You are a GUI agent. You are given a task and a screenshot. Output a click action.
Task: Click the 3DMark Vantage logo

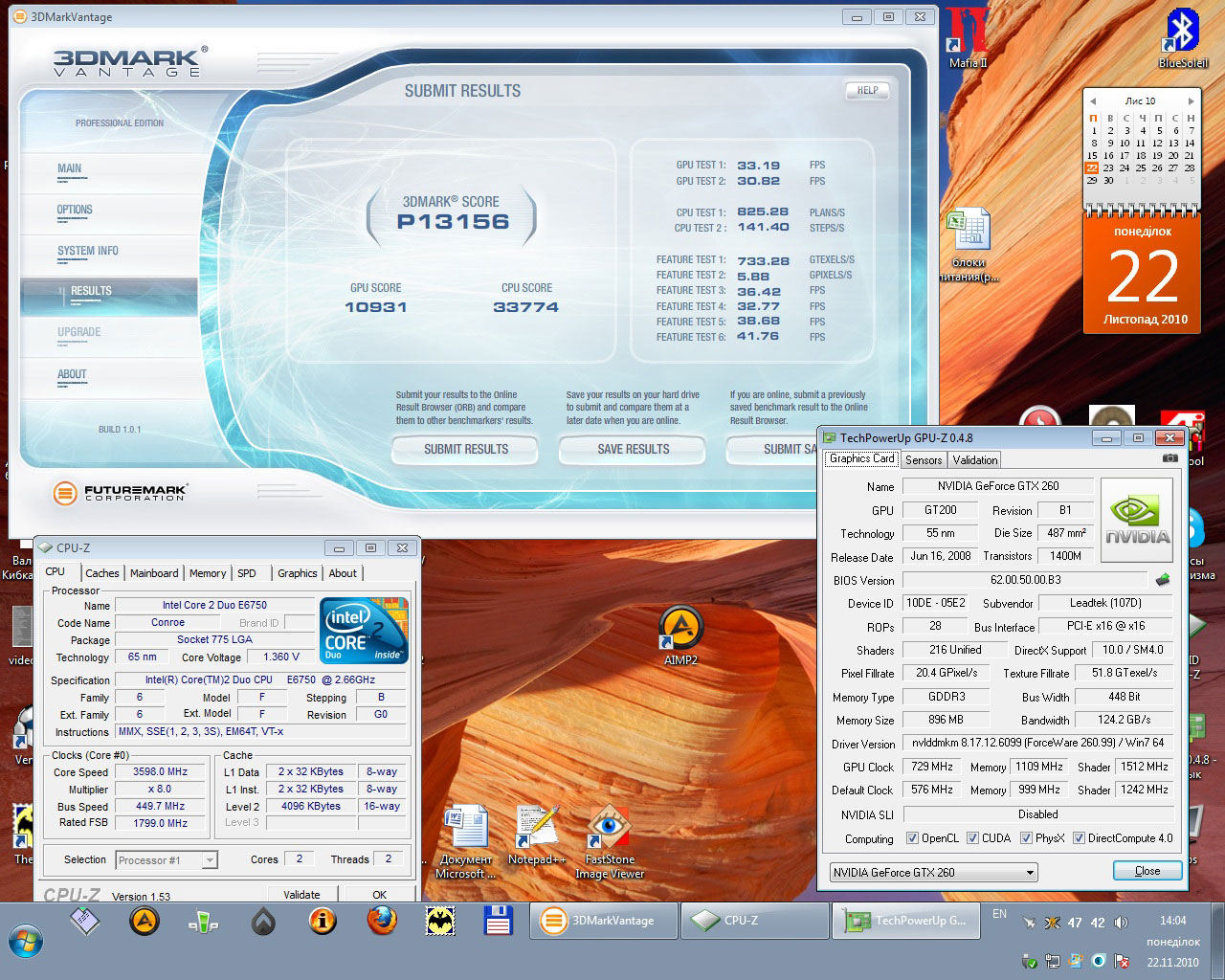tap(130, 62)
